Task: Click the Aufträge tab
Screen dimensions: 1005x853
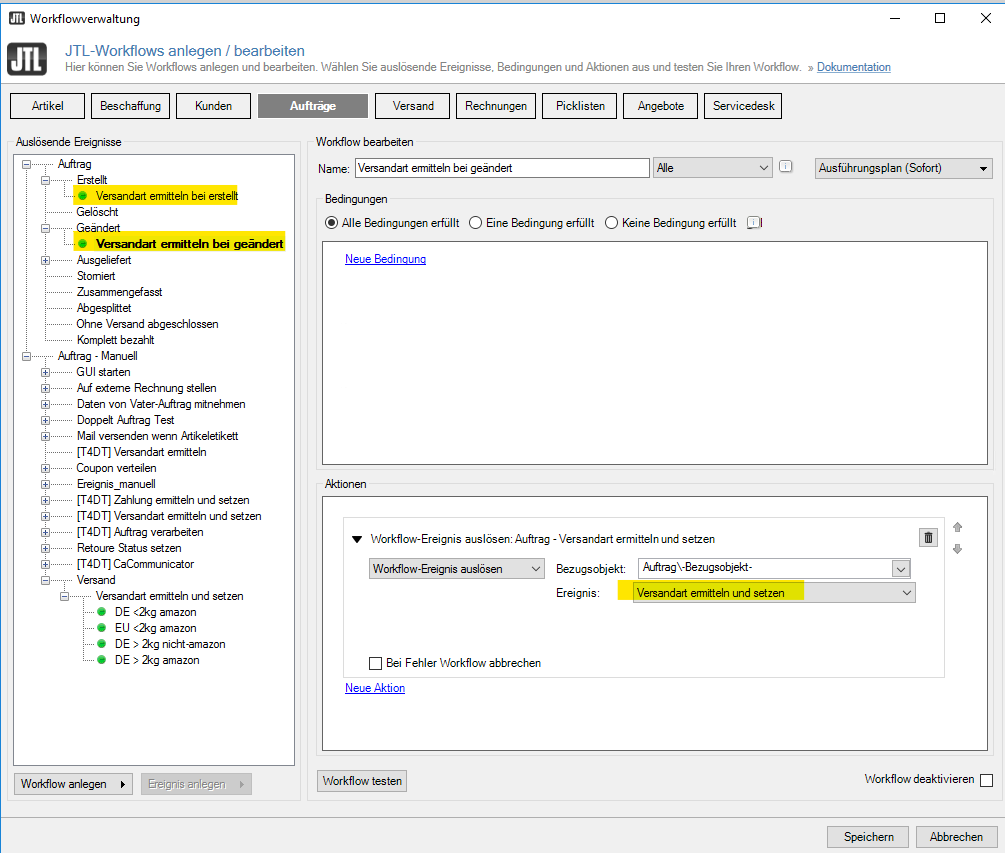Action: tap(313, 106)
